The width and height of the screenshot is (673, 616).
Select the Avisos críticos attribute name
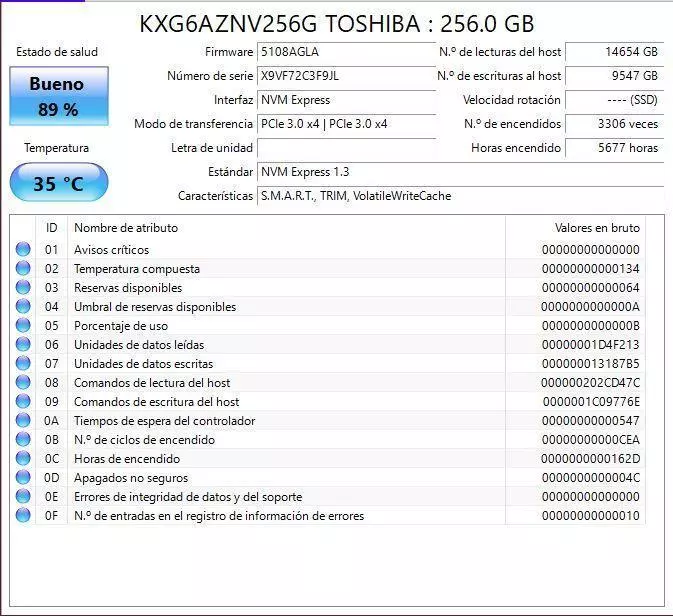point(112,250)
